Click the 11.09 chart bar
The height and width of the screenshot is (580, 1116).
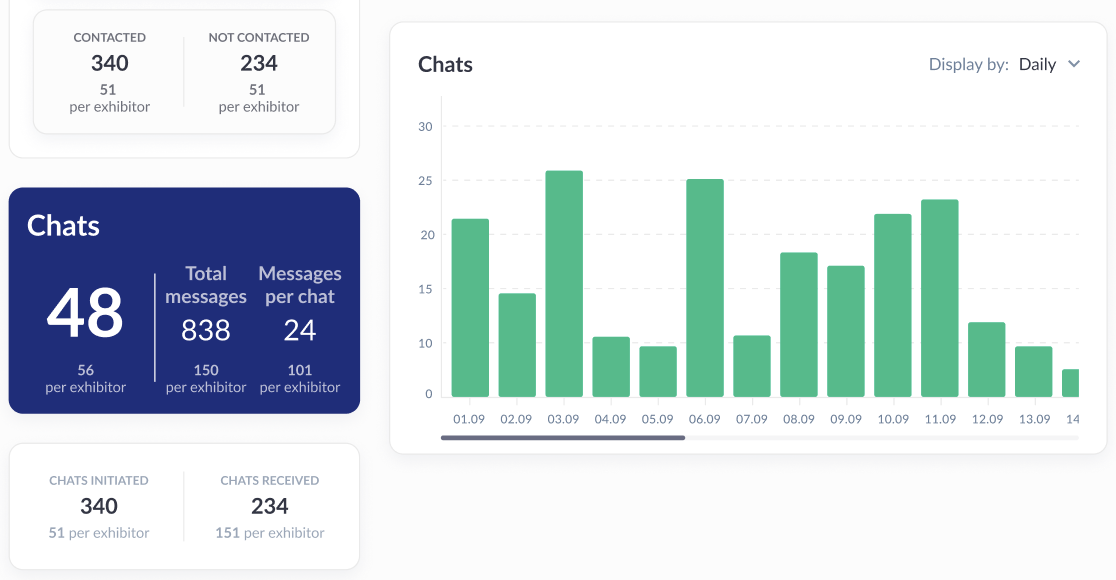tap(940, 298)
